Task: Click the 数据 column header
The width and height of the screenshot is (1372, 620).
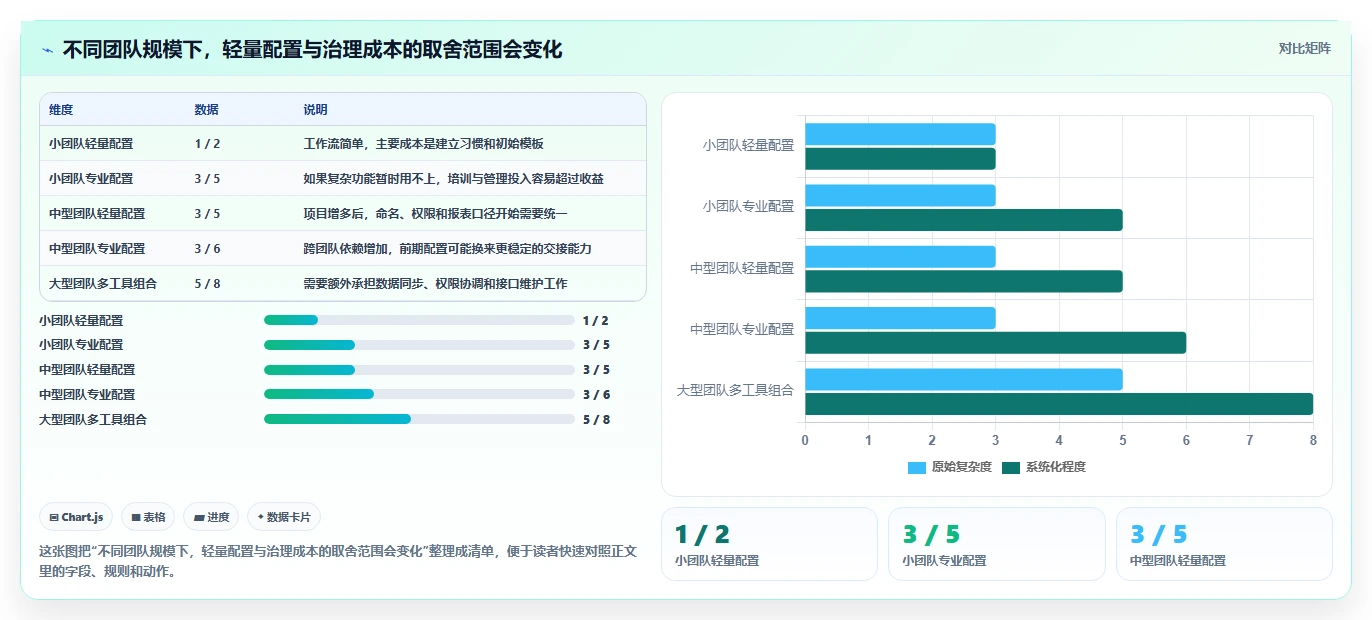Action: coord(206,110)
